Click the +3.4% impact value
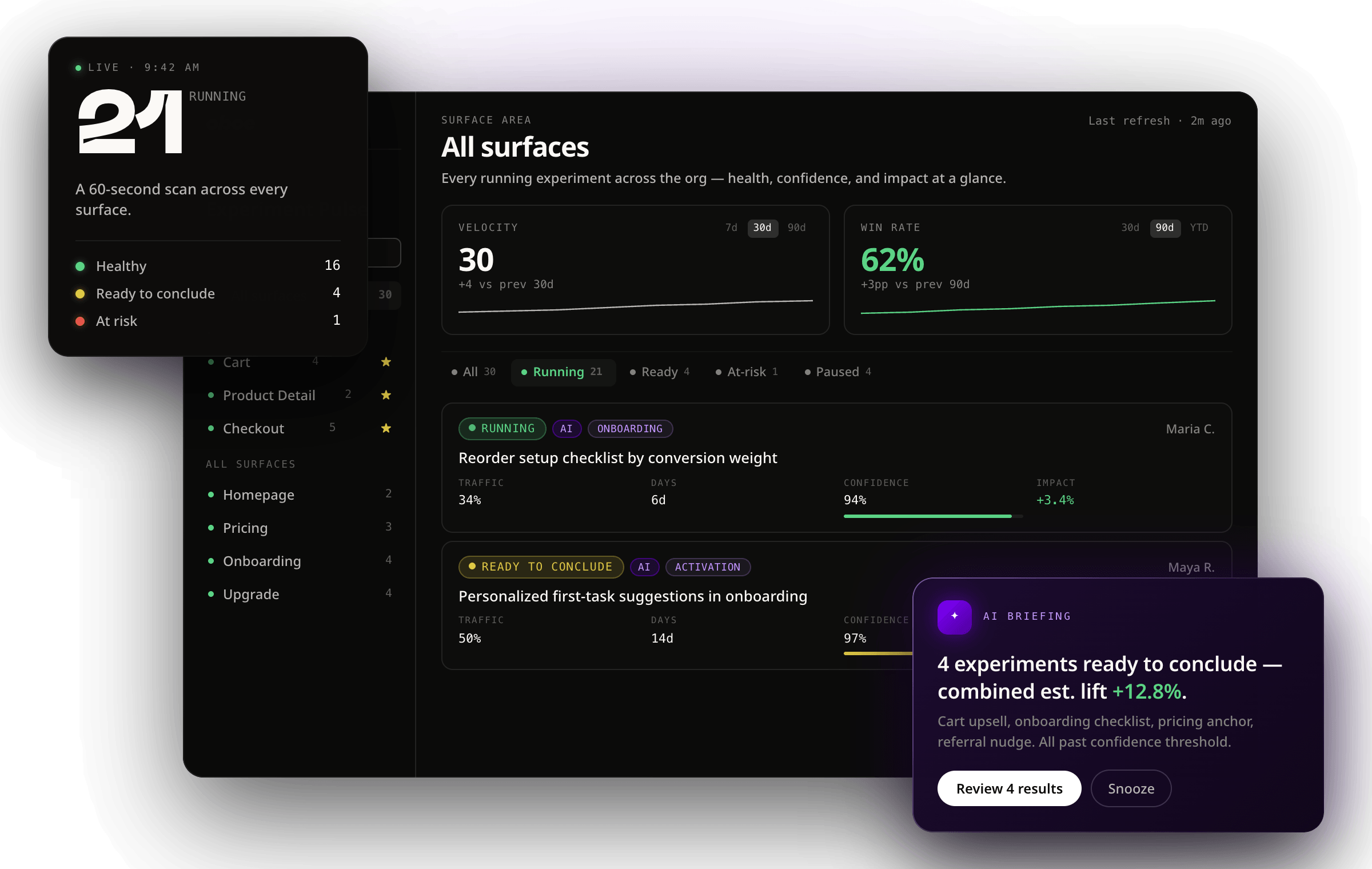 [1055, 500]
